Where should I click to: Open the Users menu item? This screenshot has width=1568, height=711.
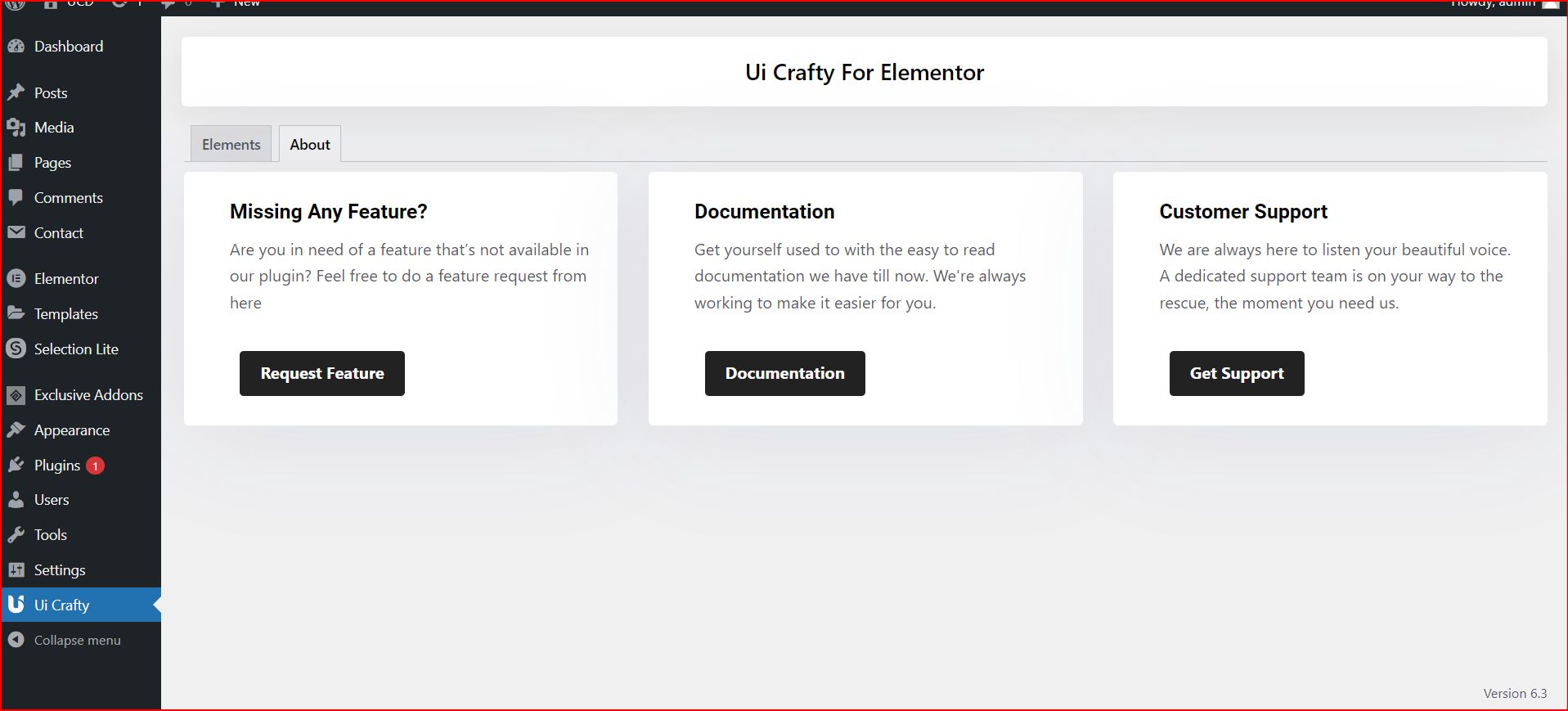click(x=81, y=500)
